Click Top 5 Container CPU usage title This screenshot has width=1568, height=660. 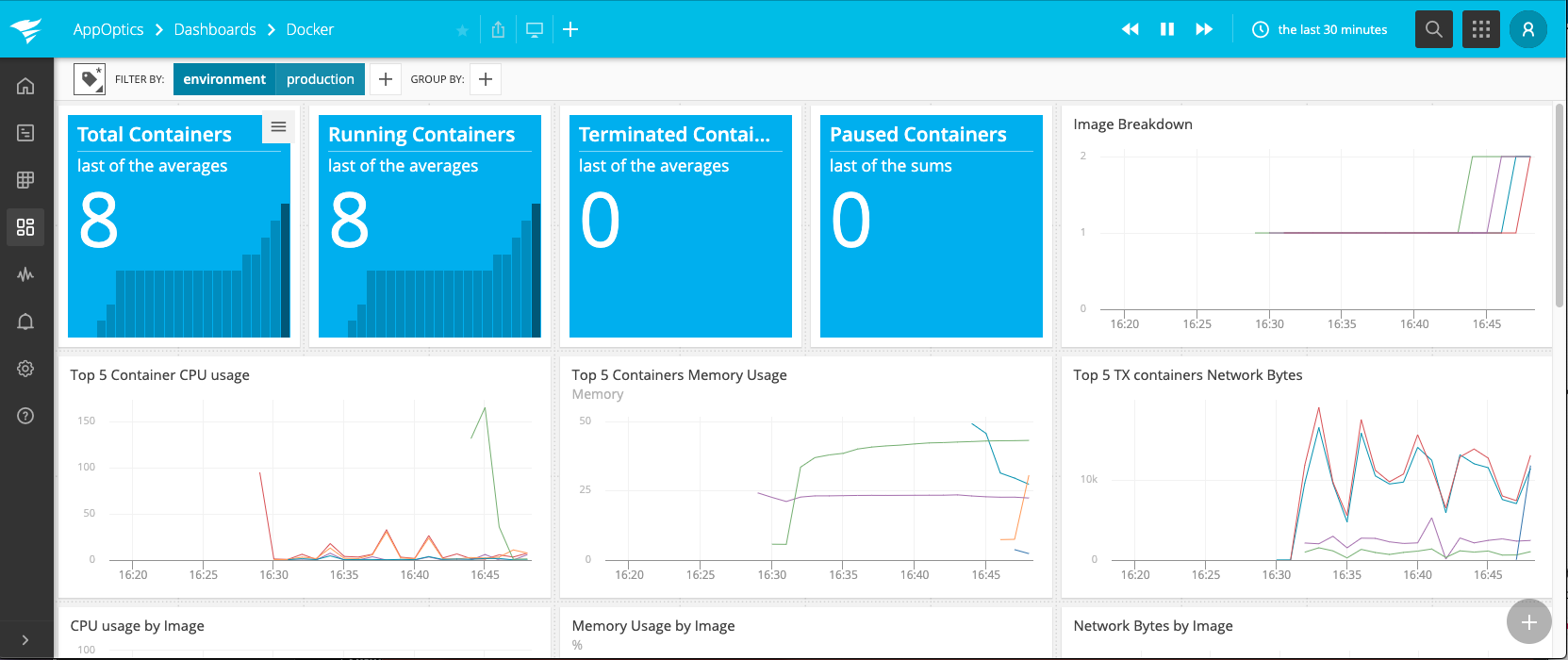click(159, 375)
